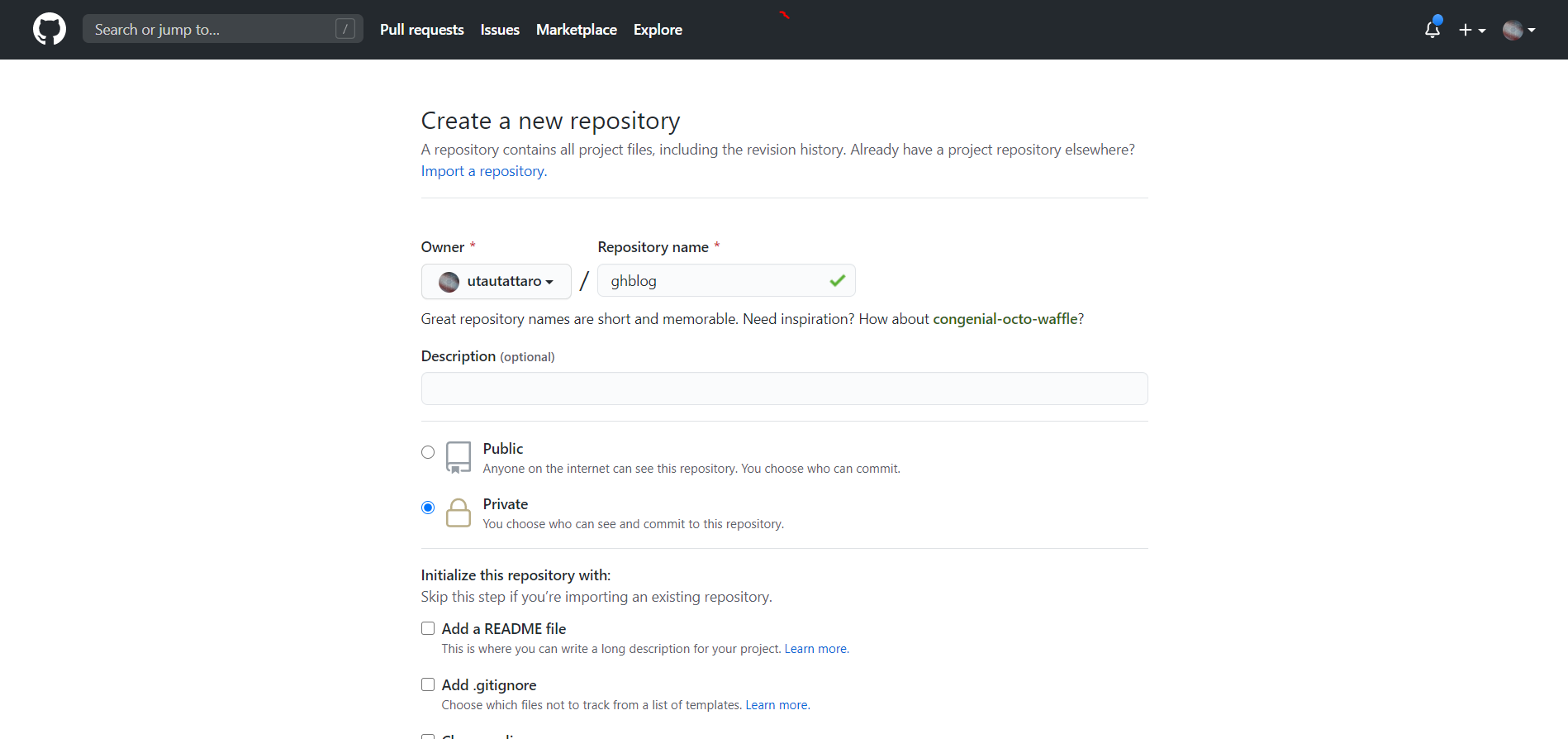This screenshot has height=739, width=1568.
Task: Follow the Import a repository link
Action: (x=484, y=171)
